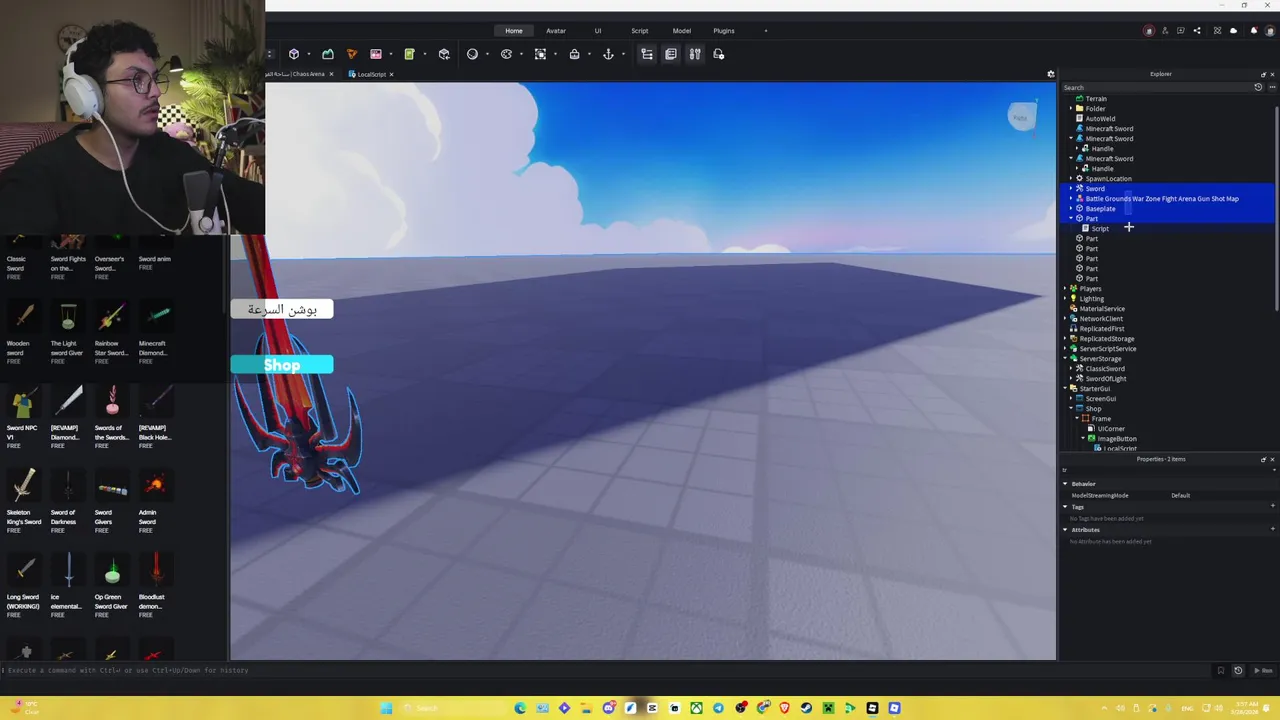Expand the Sword tool in Explorer
1280x720 pixels.
coord(1071,189)
